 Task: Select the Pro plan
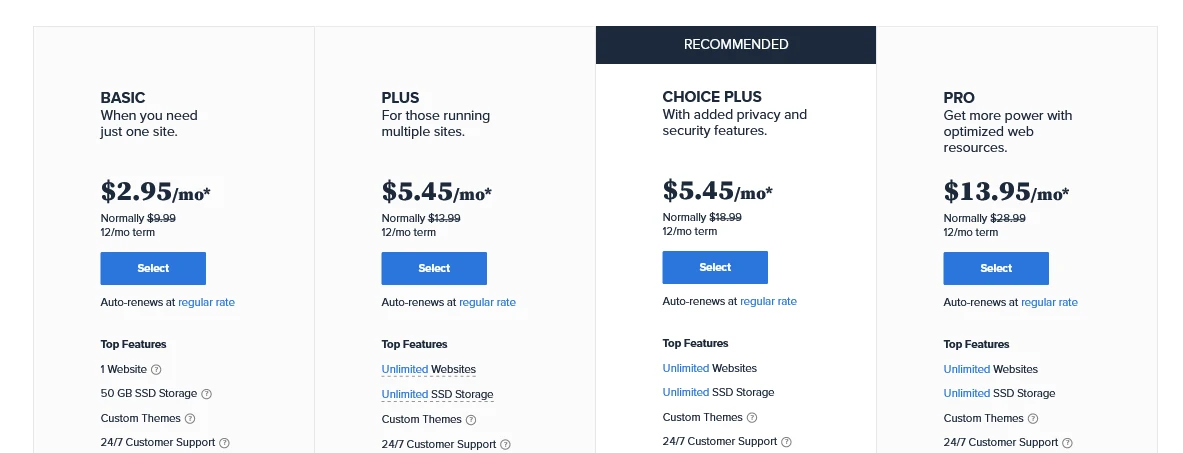tap(996, 268)
